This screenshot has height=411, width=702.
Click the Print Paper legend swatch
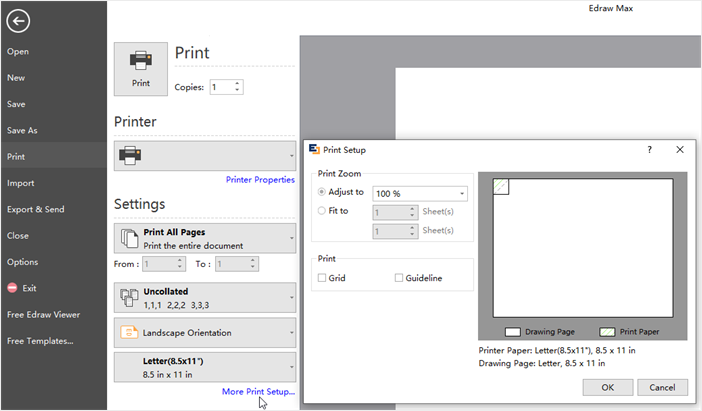(607, 332)
